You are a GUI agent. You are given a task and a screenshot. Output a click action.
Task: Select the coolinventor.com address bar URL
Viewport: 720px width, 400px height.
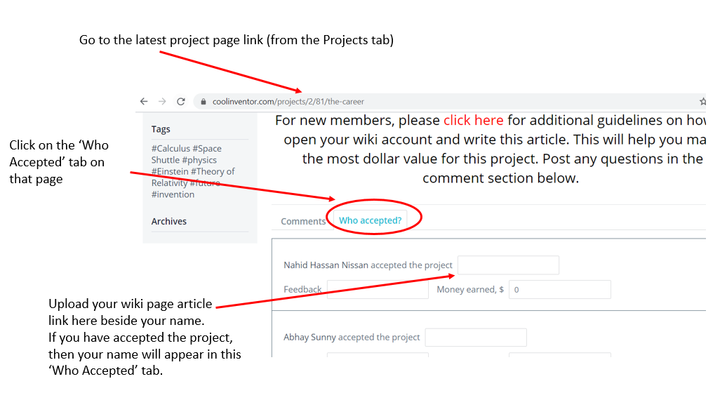pos(288,101)
